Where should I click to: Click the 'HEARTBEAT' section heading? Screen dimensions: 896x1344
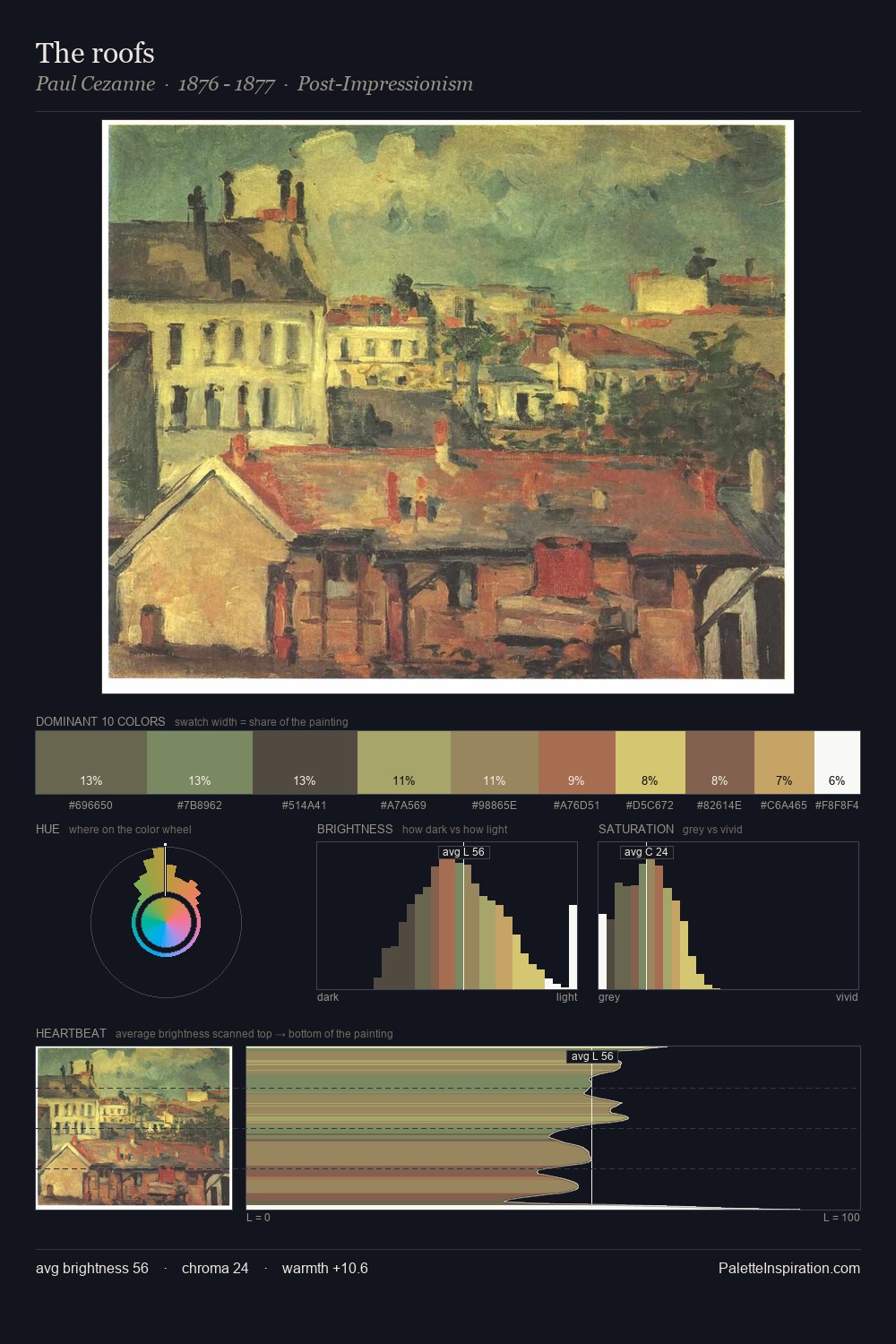click(71, 1033)
